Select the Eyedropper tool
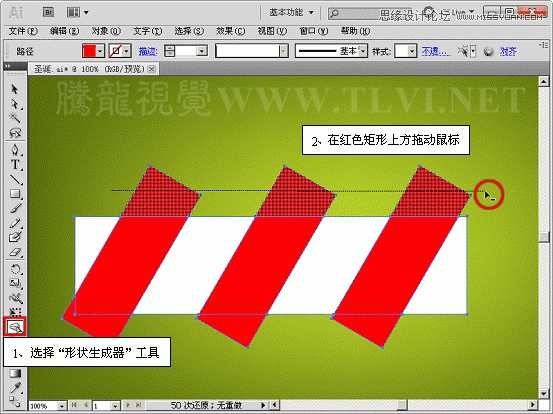 click(15, 388)
